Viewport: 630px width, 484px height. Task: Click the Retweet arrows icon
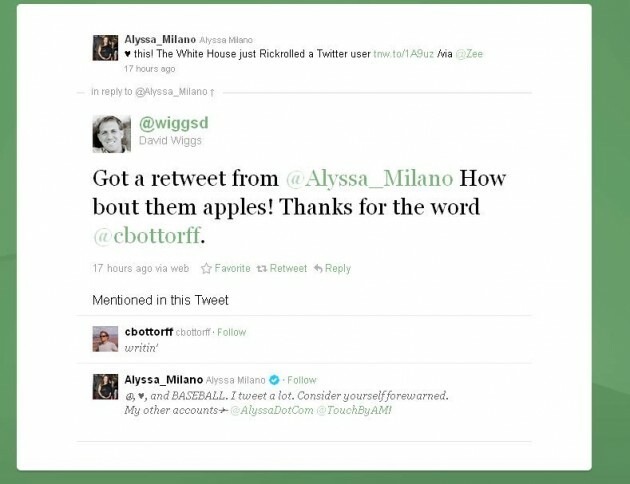(262, 269)
